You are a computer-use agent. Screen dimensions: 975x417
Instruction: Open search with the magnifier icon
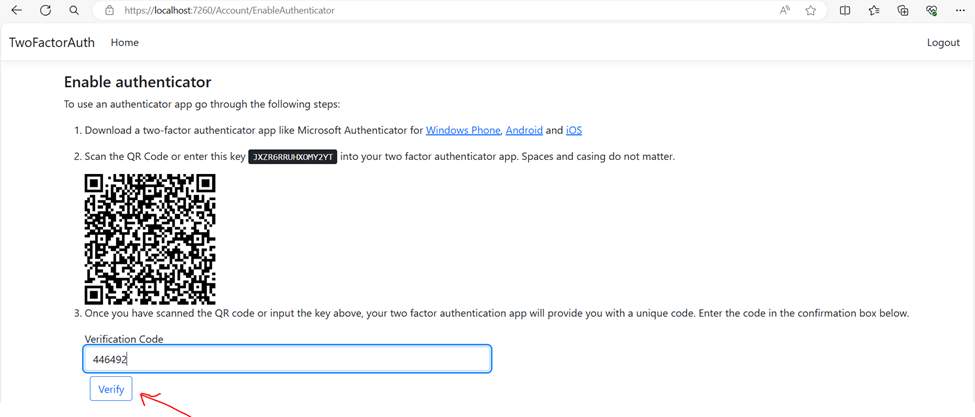click(x=74, y=10)
